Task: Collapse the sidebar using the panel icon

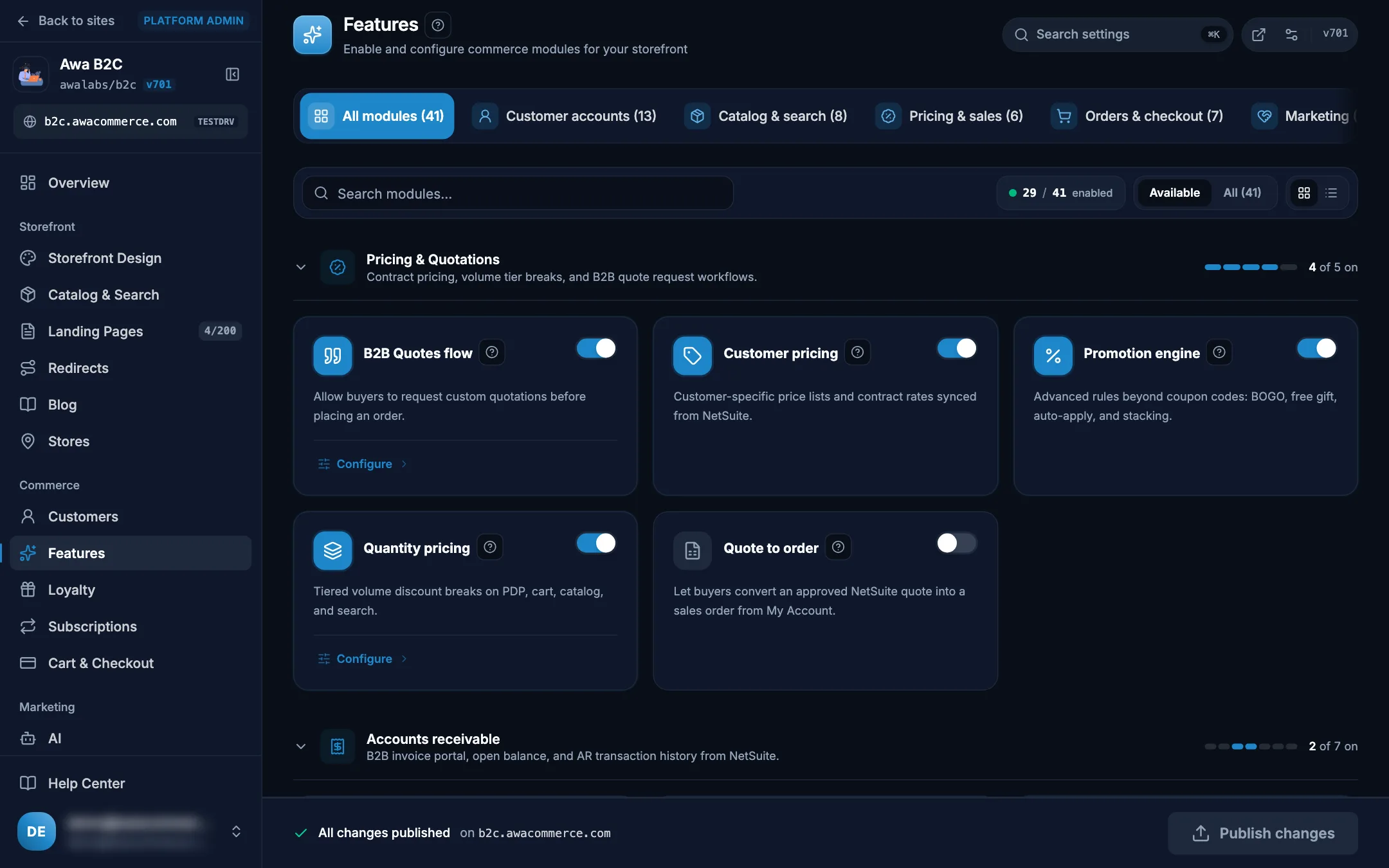Action: pyautogui.click(x=232, y=74)
